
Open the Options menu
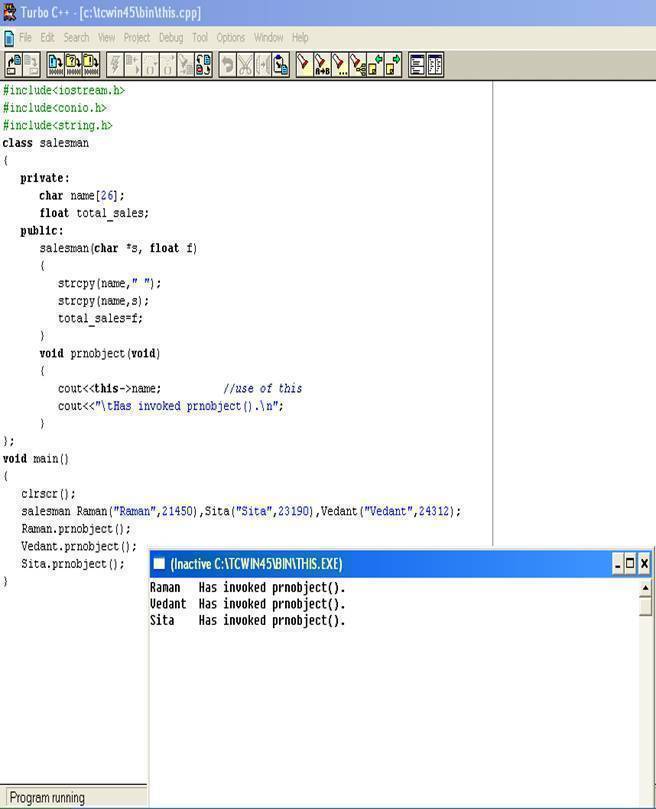point(231,38)
